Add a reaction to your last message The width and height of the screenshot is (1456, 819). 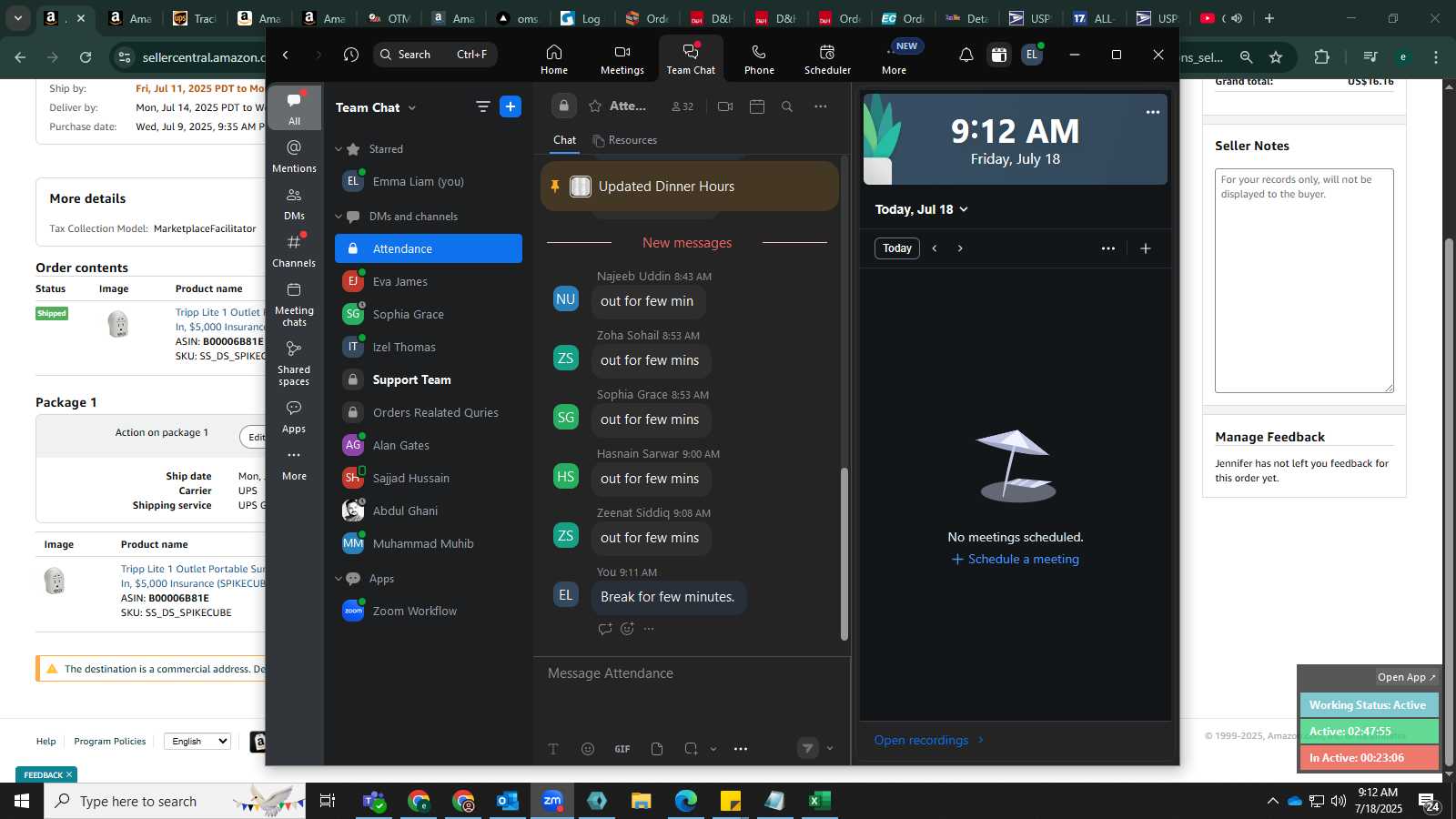(x=627, y=629)
